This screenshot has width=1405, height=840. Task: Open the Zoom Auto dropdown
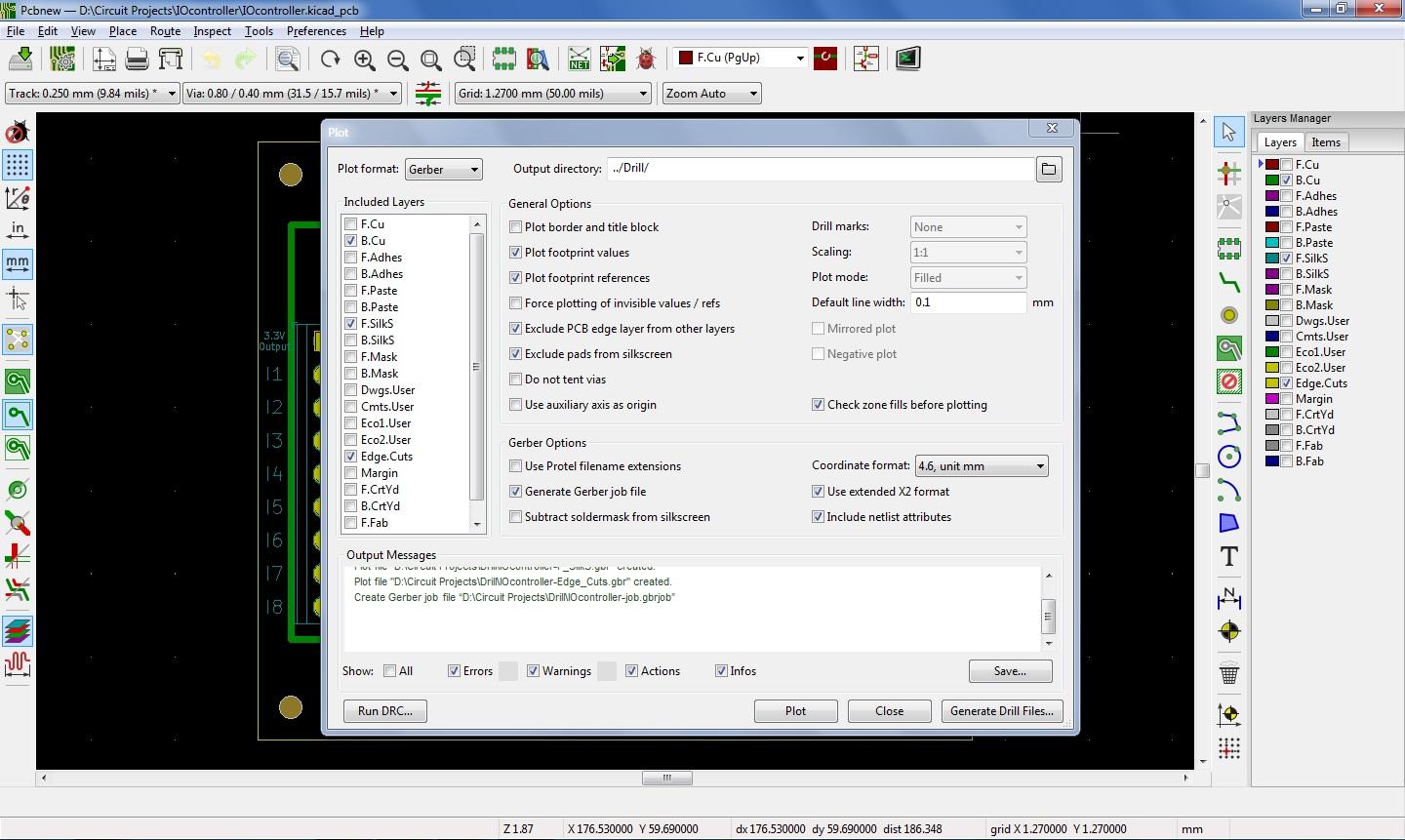coord(712,94)
